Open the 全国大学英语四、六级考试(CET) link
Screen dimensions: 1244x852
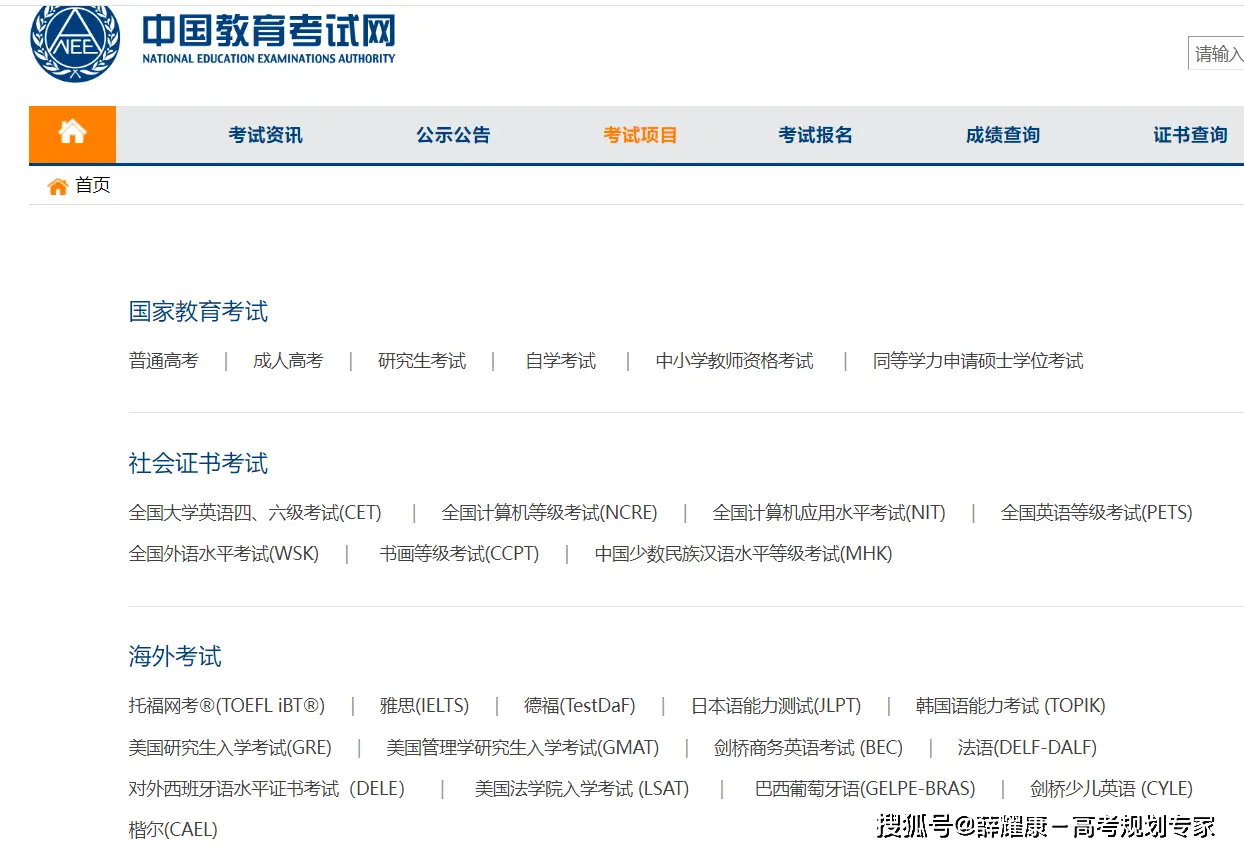pos(255,512)
